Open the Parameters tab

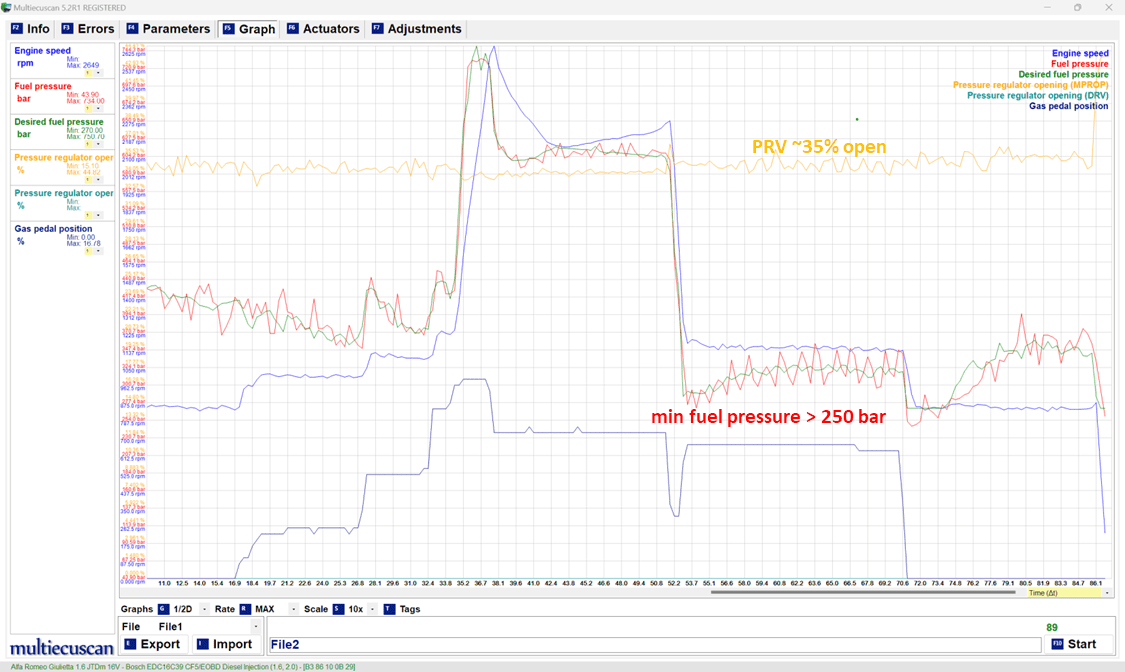pyautogui.click(x=167, y=29)
